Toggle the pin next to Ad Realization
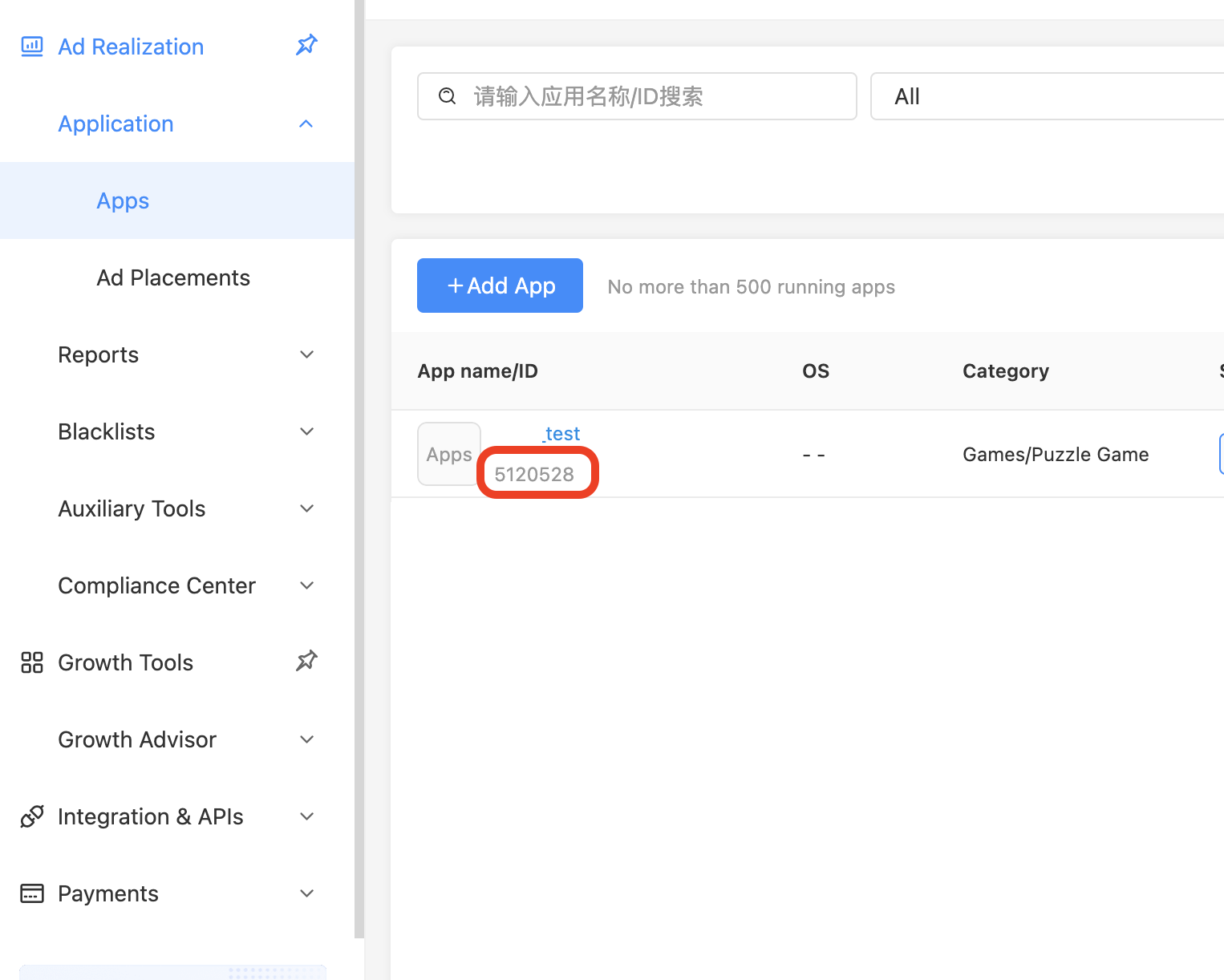The height and width of the screenshot is (980, 1224). (306, 45)
